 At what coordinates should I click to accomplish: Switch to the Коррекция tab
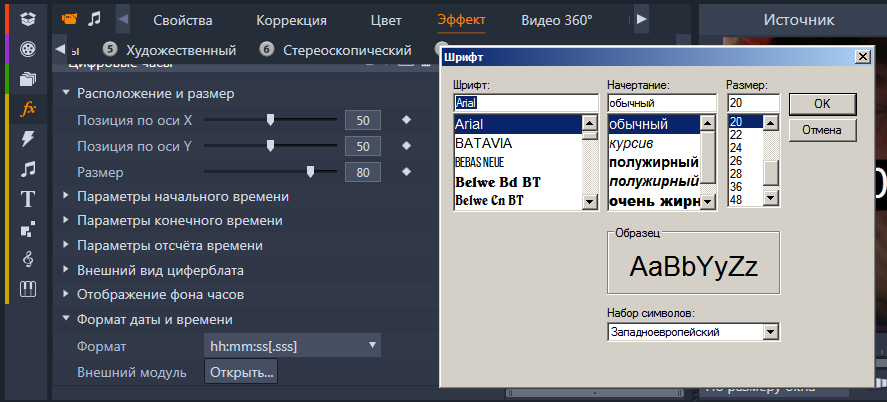(x=291, y=20)
